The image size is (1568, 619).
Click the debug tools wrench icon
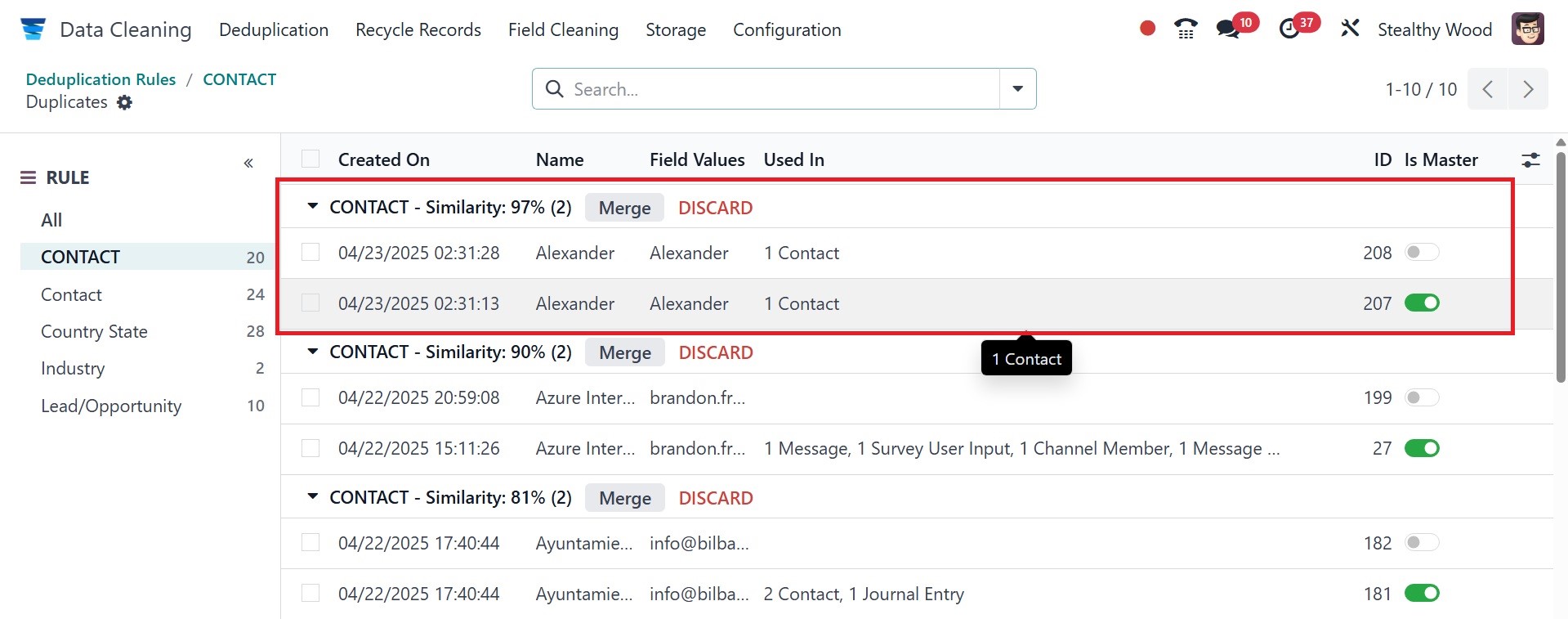pyautogui.click(x=1350, y=29)
